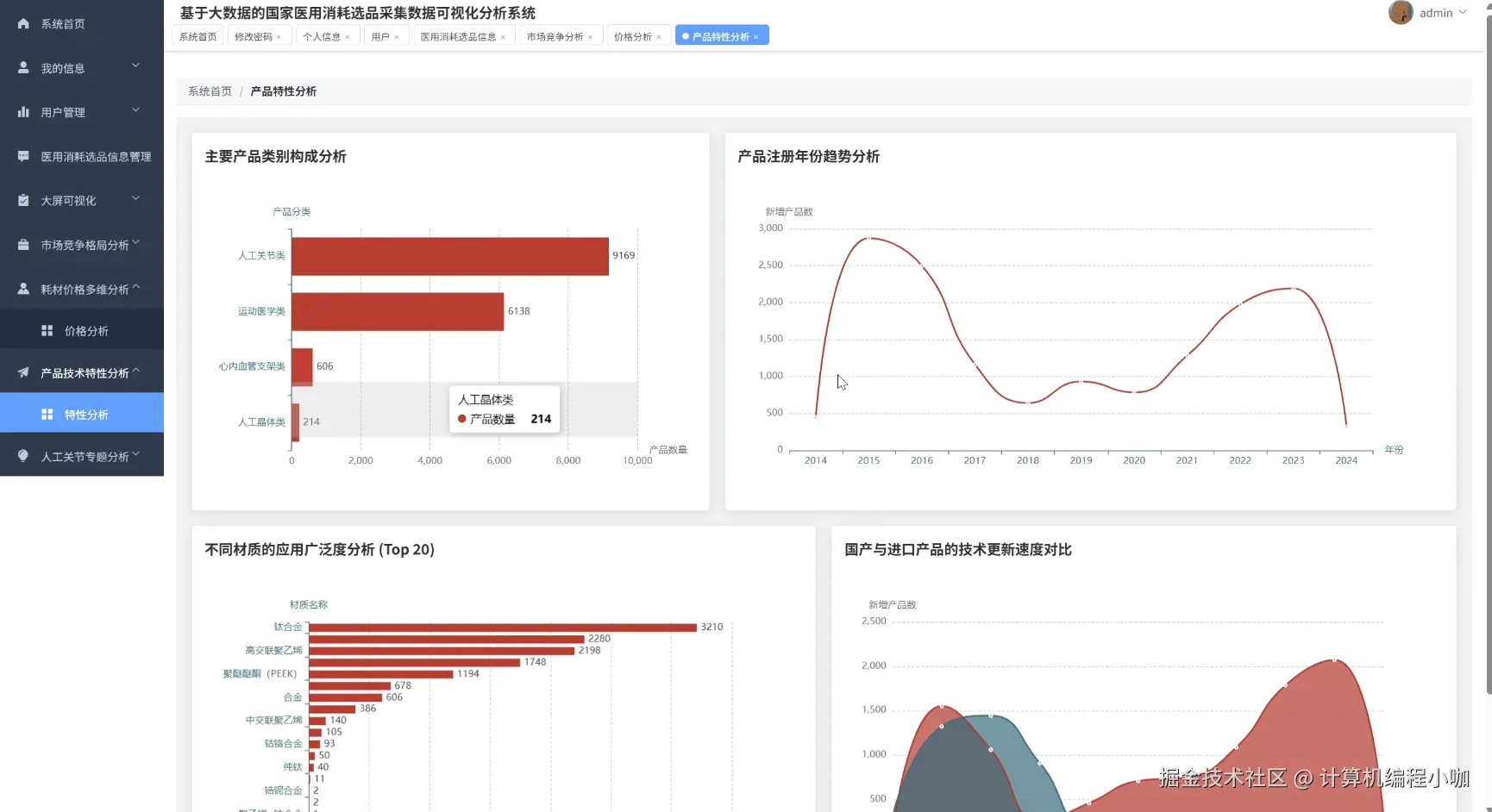Click the message icon beside 医用消耗选品信息管理
1492x812 pixels.
[23, 156]
